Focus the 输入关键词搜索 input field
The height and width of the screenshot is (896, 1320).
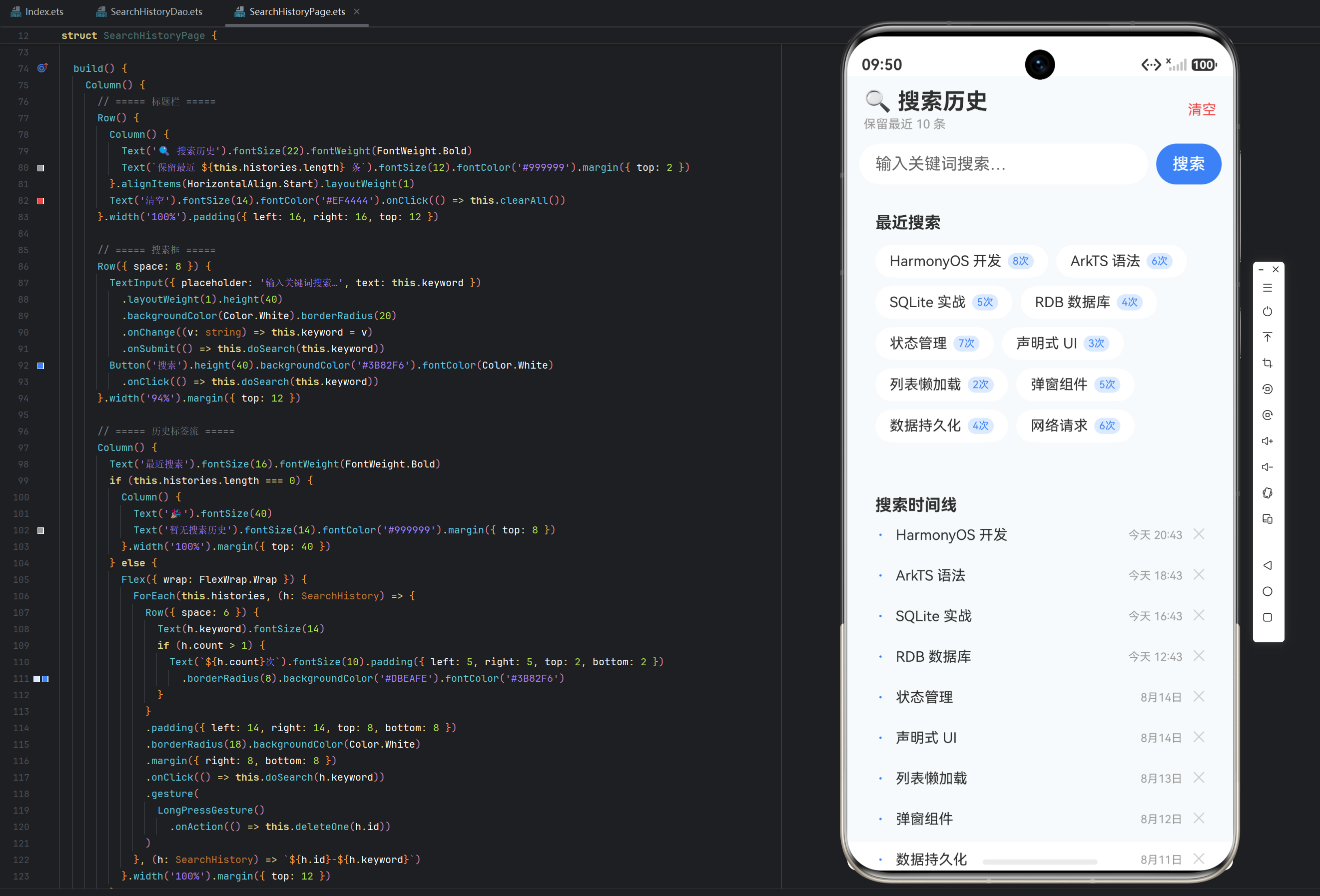click(1004, 164)
